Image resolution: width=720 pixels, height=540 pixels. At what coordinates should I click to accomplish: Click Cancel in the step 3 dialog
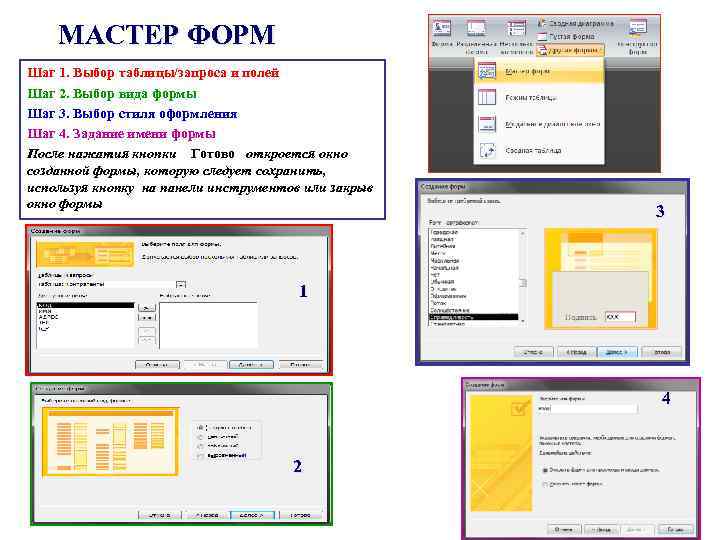pos(533,352)
